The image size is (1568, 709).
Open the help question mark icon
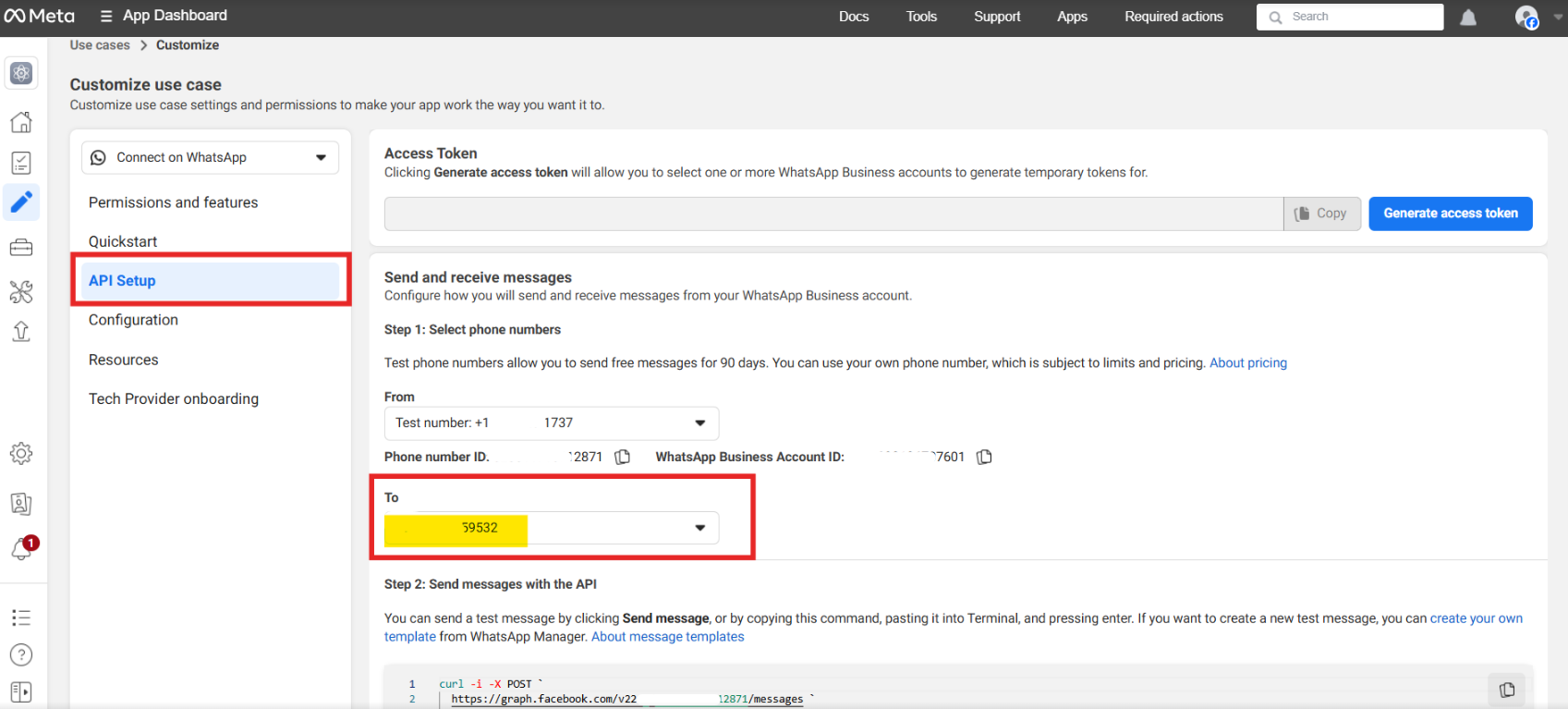[21, 654]
